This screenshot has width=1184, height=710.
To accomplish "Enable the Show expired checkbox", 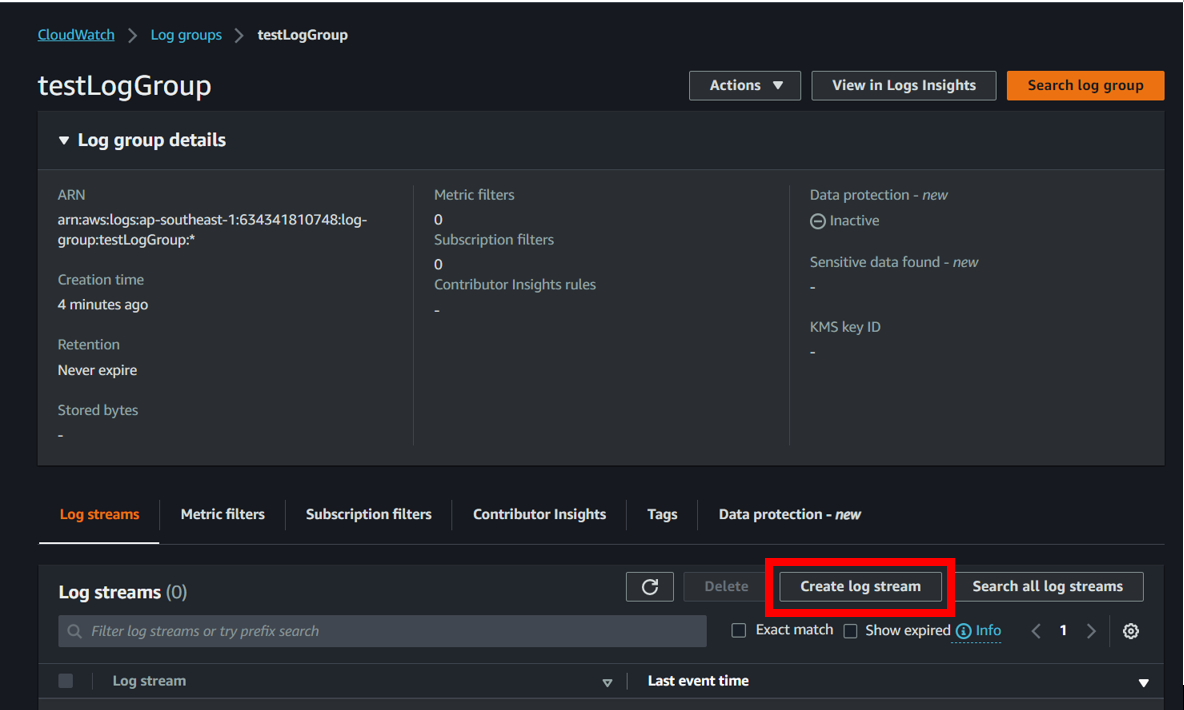I will 850,631.
